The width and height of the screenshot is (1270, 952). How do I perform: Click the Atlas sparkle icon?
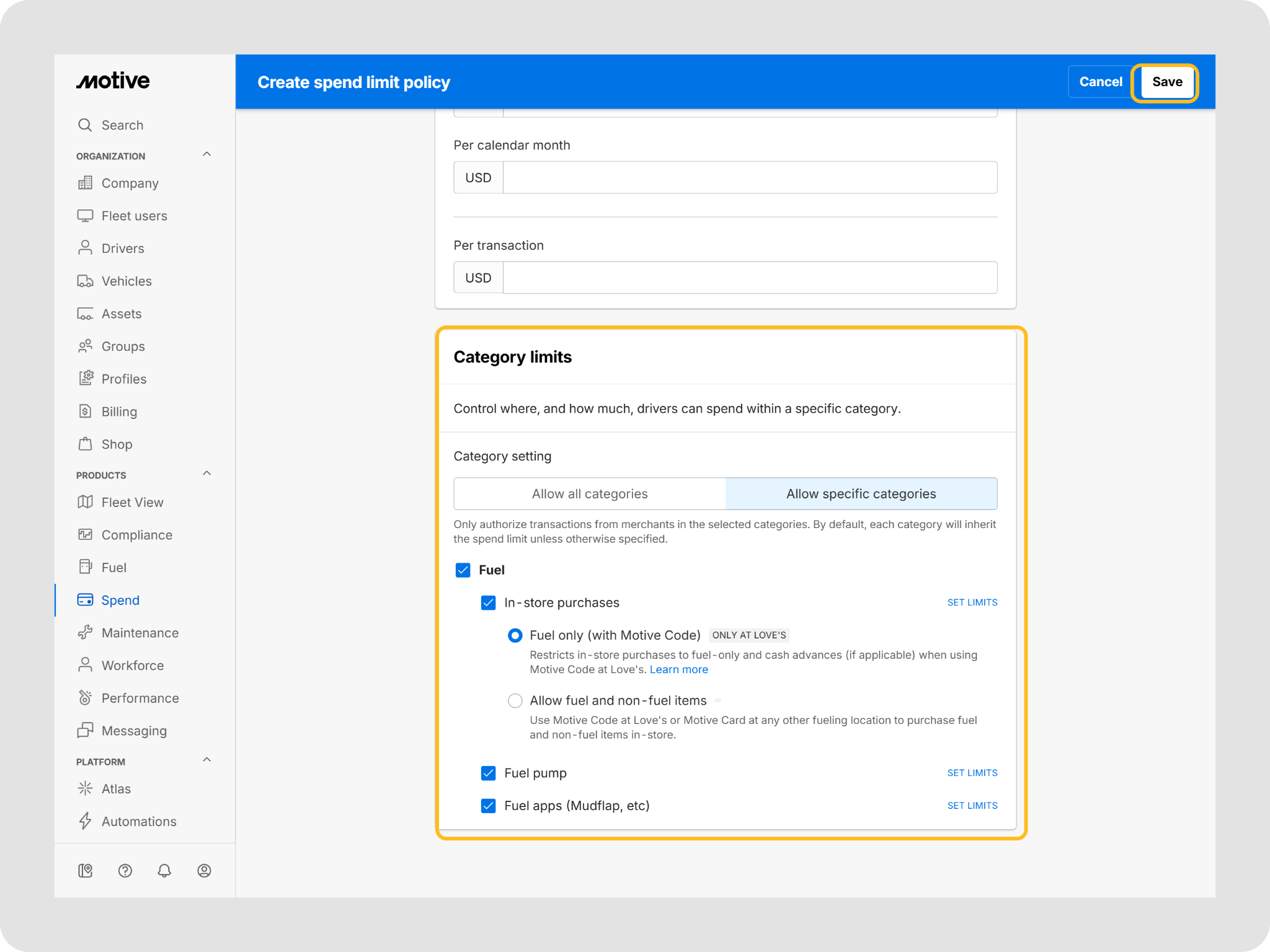[x=85, y=788]
